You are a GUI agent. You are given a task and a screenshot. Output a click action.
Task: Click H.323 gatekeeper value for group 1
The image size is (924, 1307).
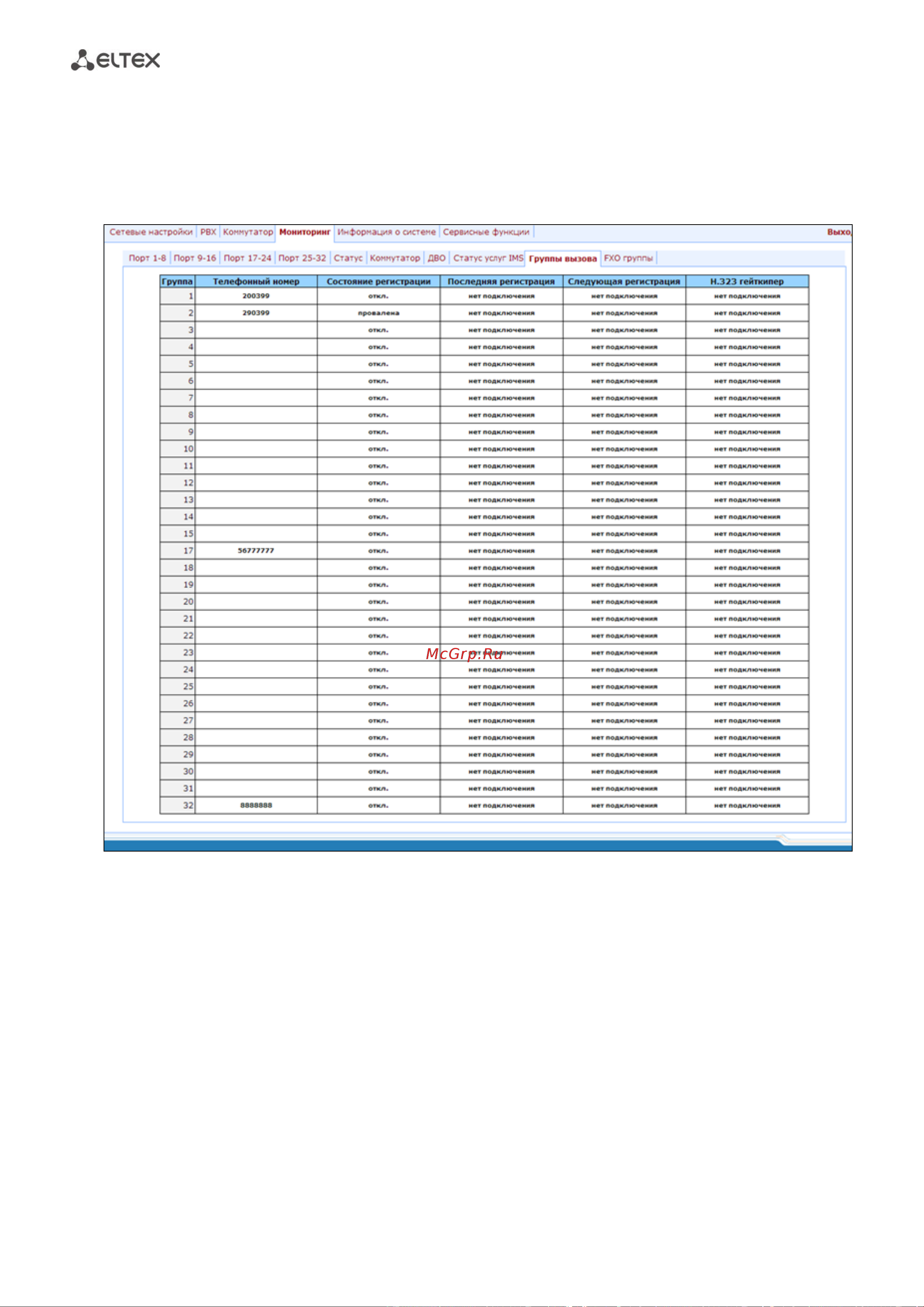point(747,296)
